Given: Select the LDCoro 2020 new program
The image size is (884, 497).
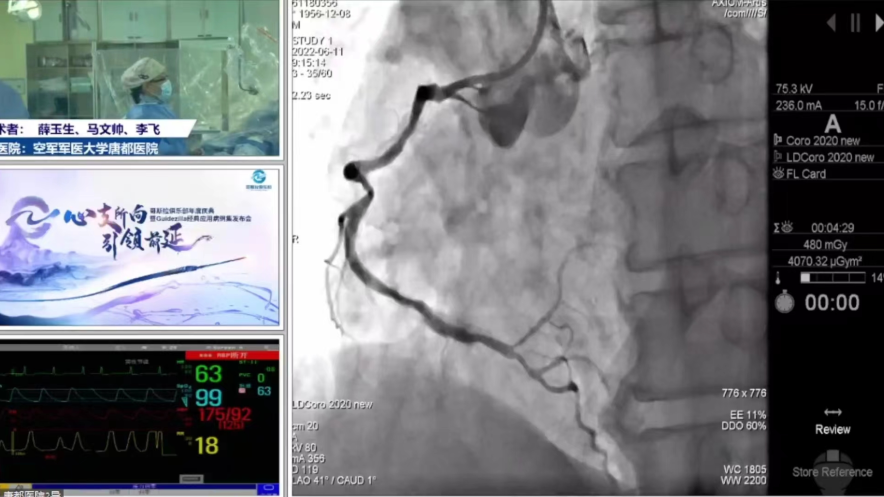Looking at the screenshot, I should [x=829, y=157].
